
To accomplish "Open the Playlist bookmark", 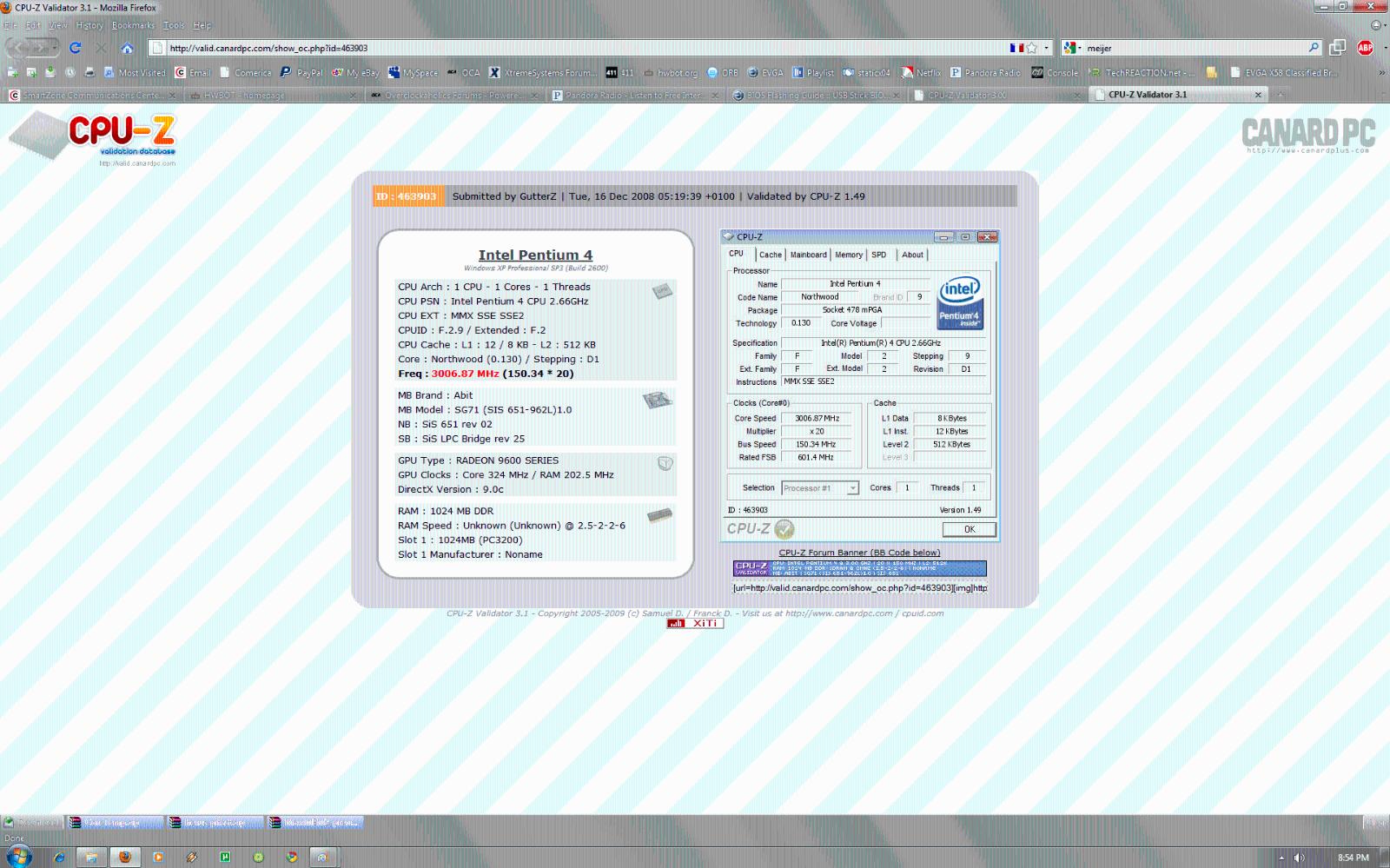I will pyautogui.click(x=812, y=73).
